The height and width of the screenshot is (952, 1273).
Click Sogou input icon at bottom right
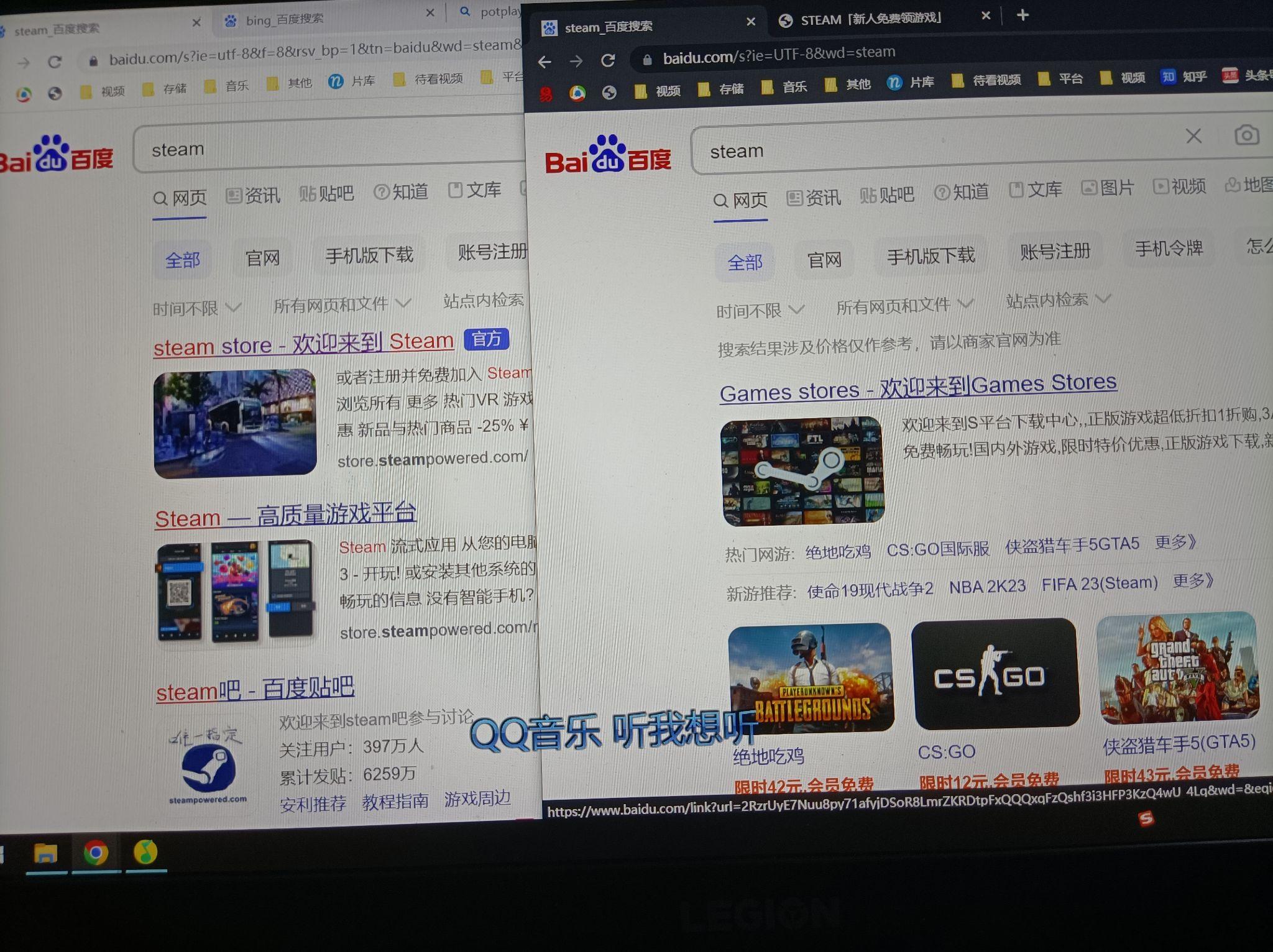click(x=1146, y=819)
